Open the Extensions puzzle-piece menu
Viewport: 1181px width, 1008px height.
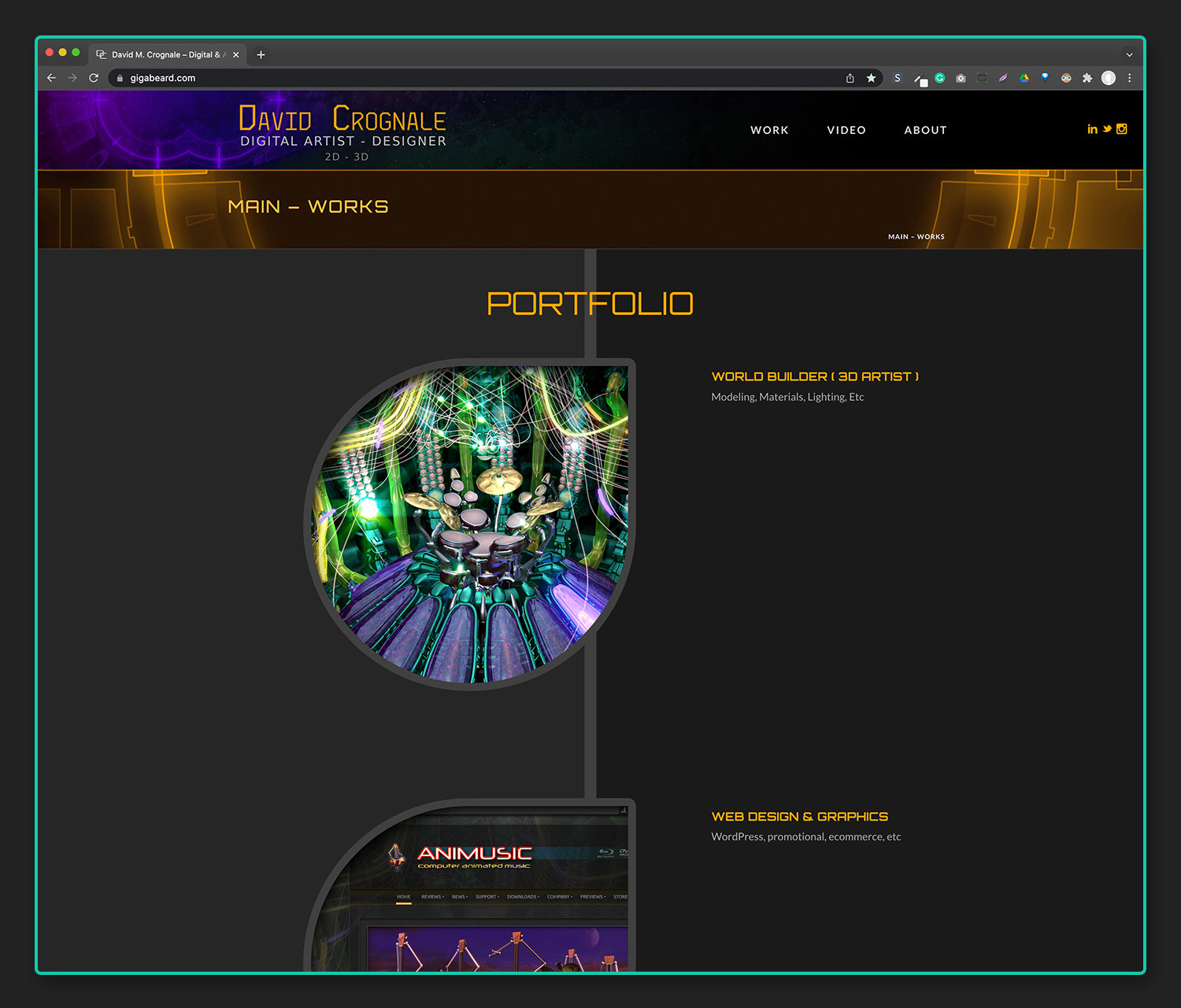coord(1087,78)
